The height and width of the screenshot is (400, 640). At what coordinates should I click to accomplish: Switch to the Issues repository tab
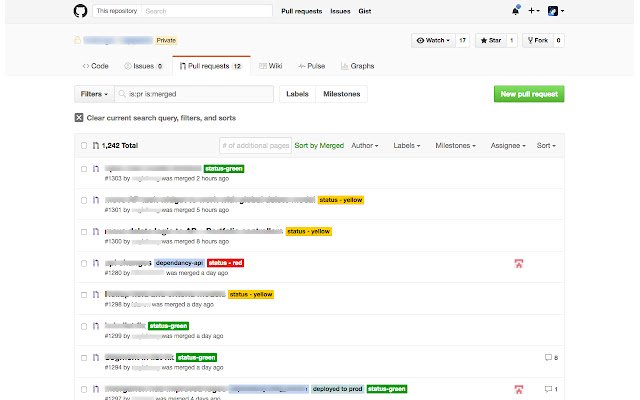[x=143, y=66]
